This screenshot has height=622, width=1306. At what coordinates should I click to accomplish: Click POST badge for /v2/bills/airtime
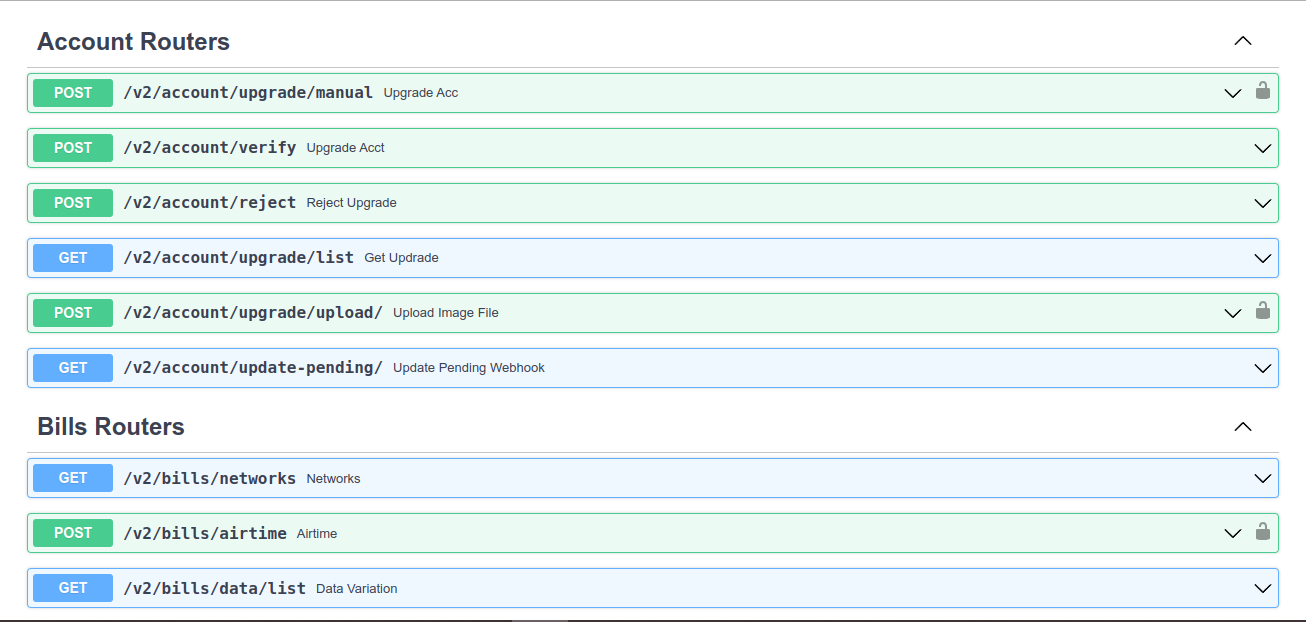point(73,533)
